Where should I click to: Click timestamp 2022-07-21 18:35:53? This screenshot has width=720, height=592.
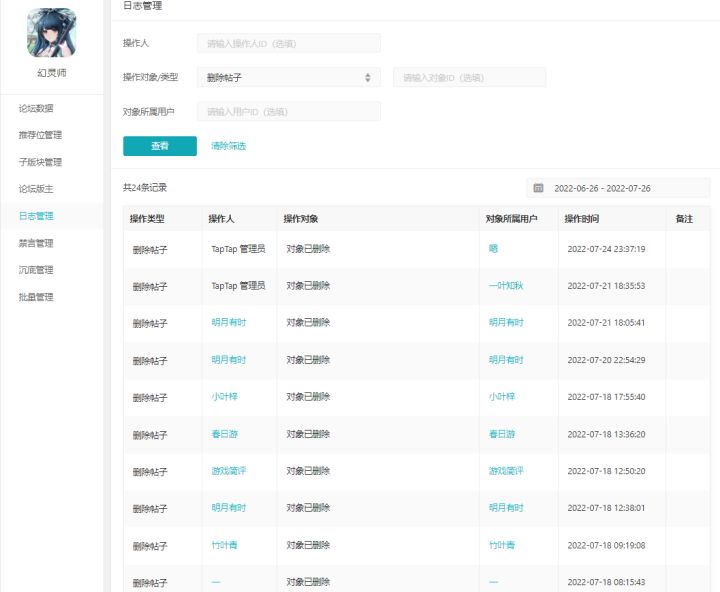coord(606,286)
